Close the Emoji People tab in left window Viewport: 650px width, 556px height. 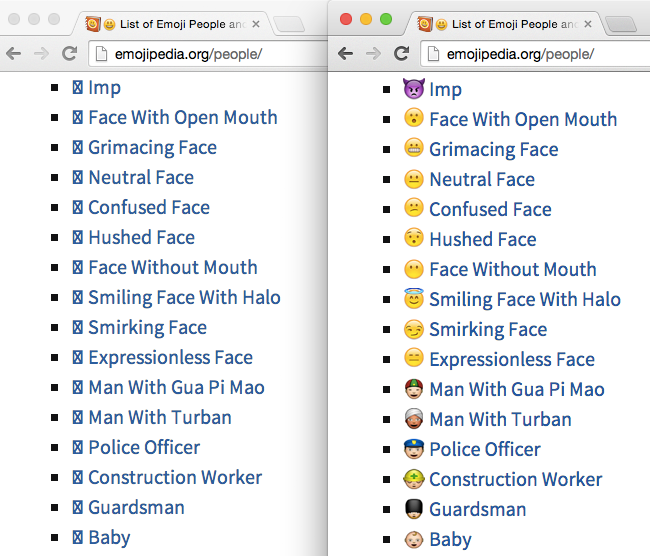click(x=256, y=24)
